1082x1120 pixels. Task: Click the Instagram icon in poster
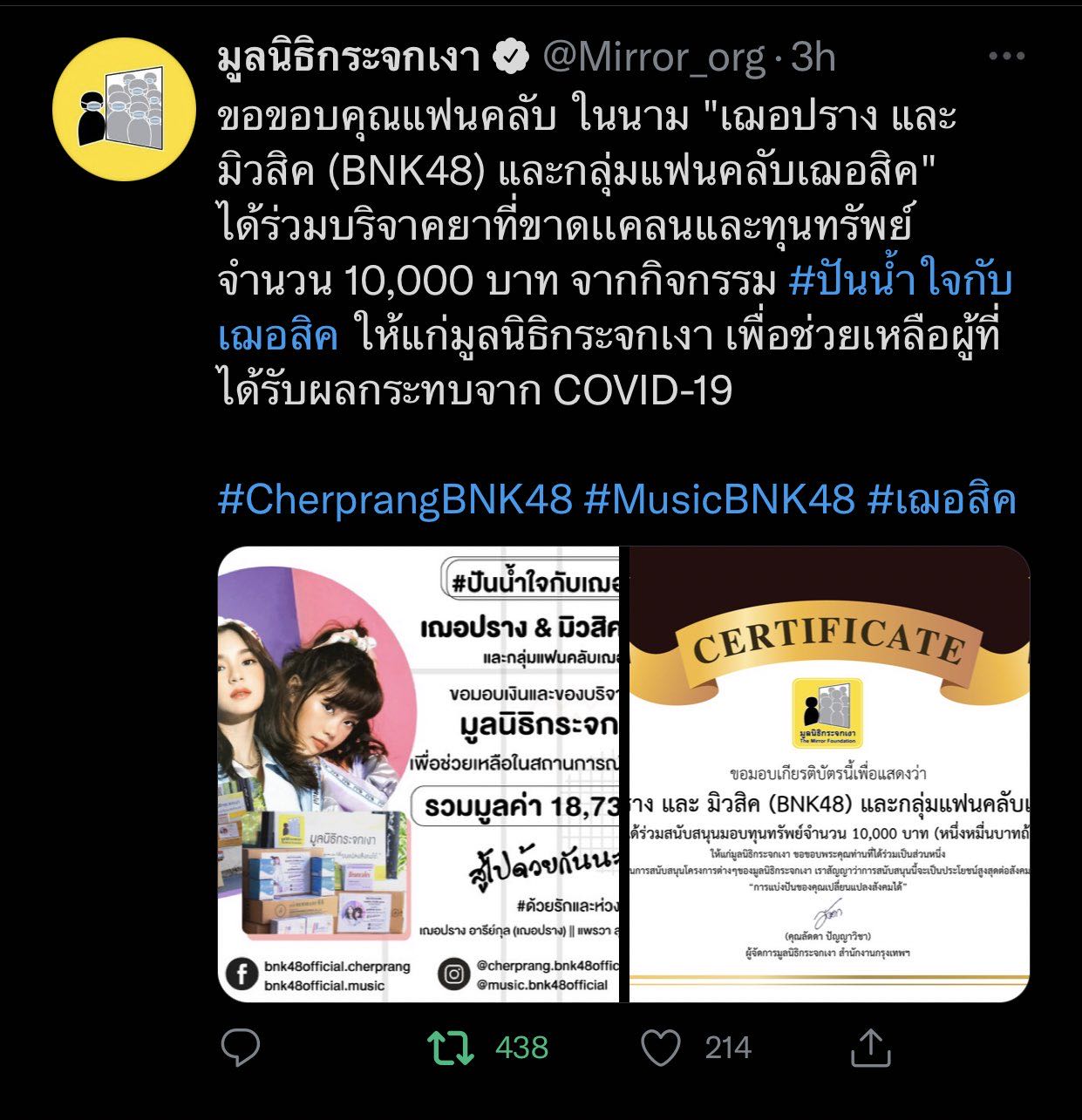pyautogui.click(x=454, y=974)
